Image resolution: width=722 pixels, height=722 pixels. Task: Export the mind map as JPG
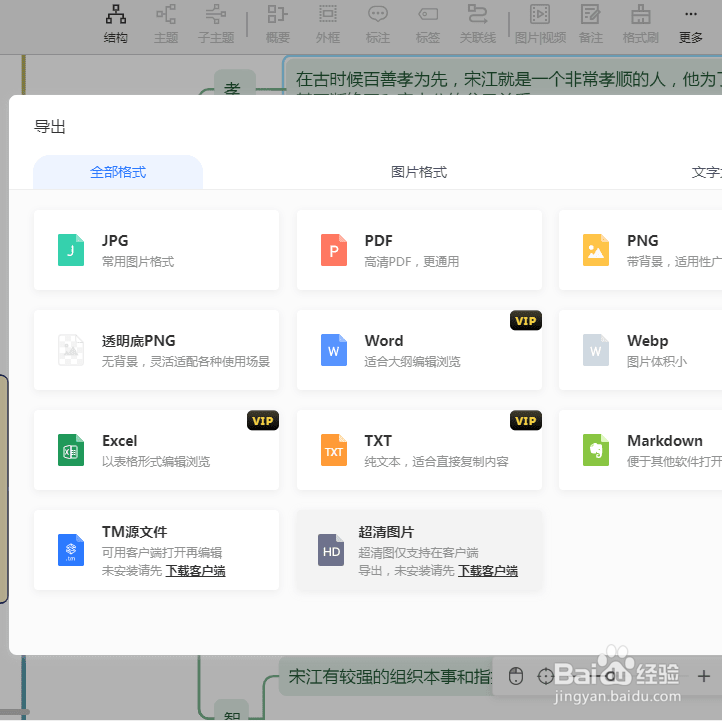pyautogui.click(x=157, y=250)
